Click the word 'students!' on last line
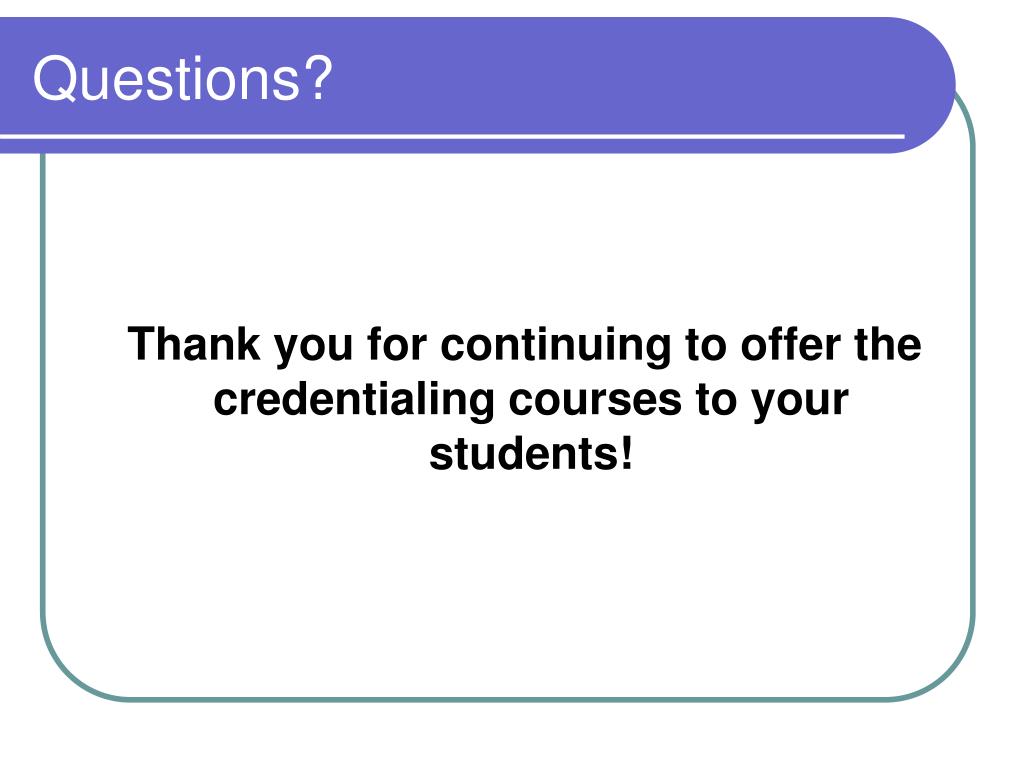Screen dimensions: 1024x768 (x=531, y=454)
